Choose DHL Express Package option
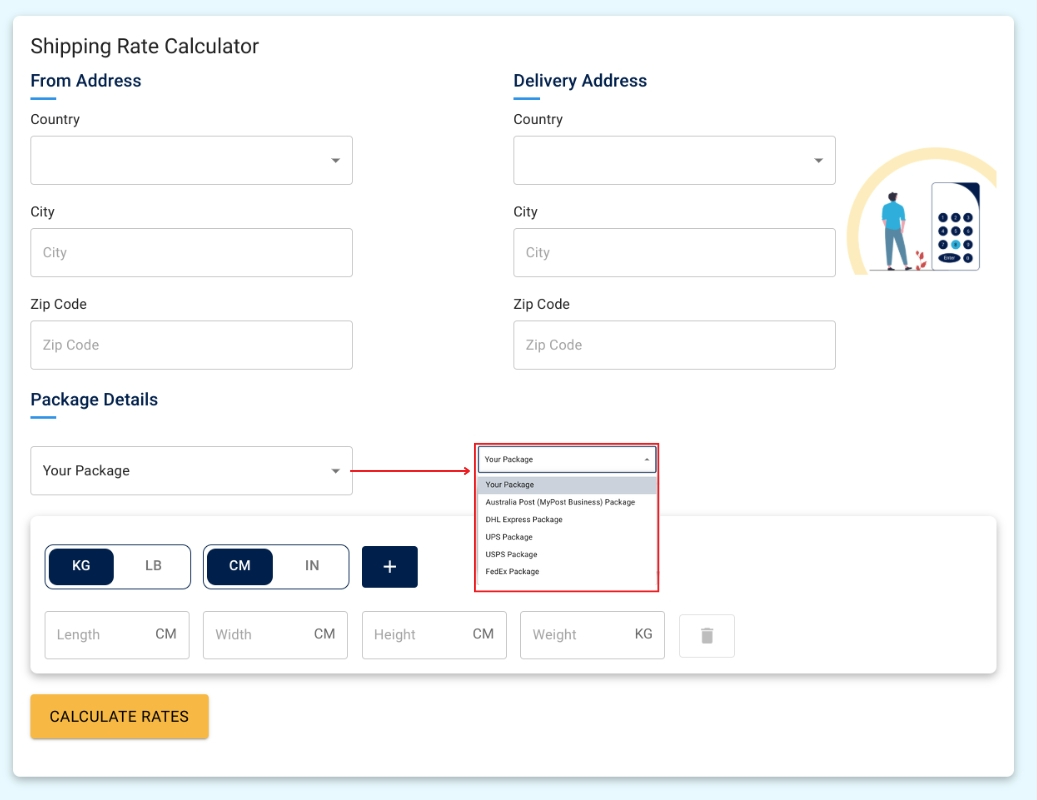 (567, 520)
